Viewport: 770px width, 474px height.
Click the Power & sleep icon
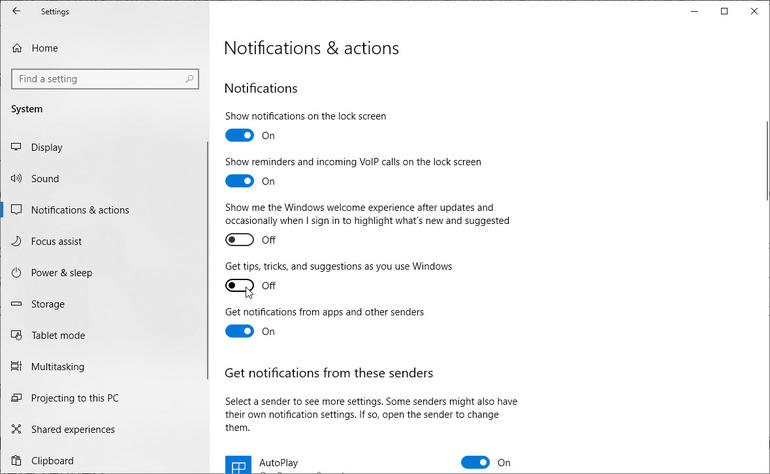click(16, 273)
